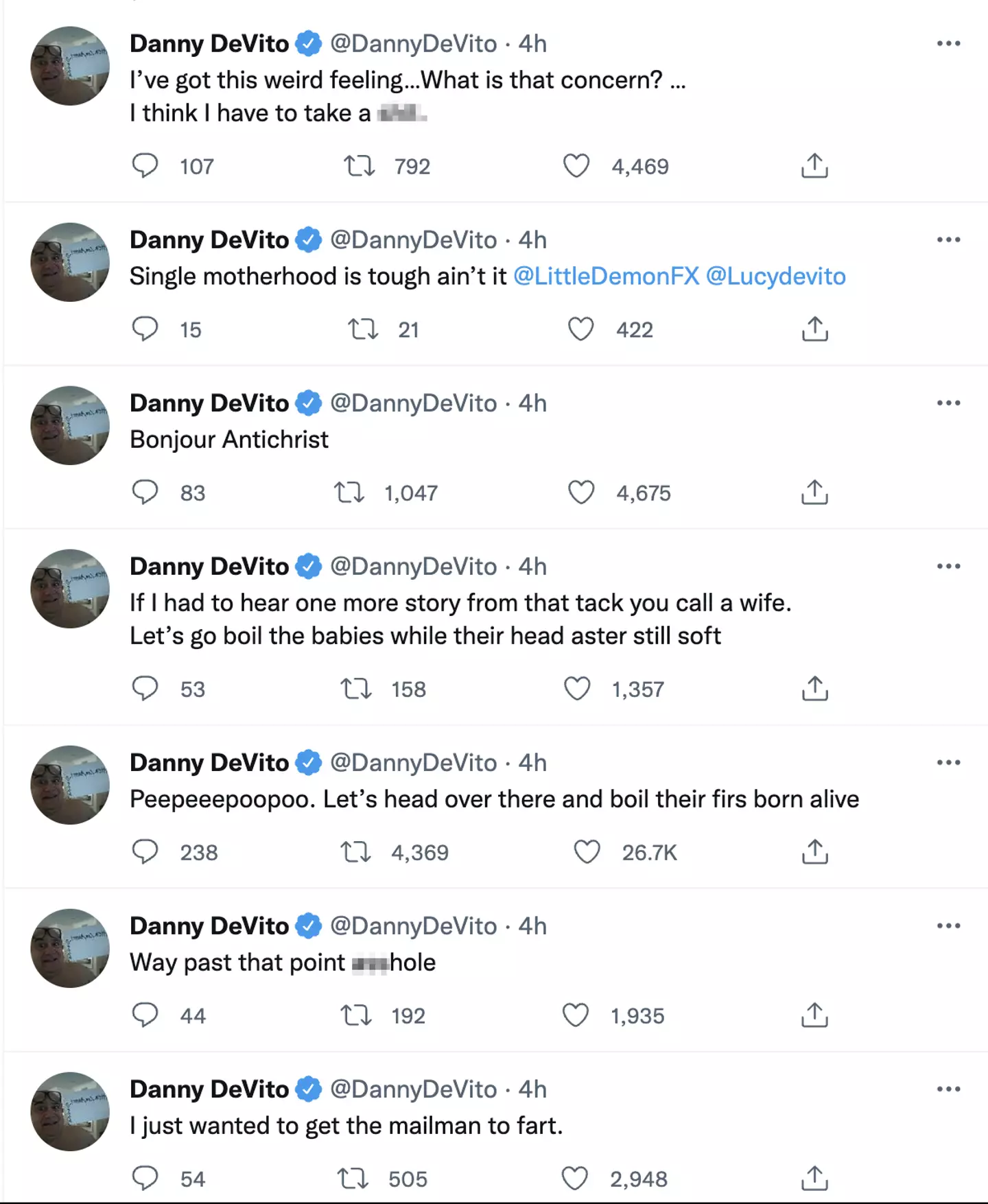Retweet the "Bonjour Antichrist" tweet

349,493
